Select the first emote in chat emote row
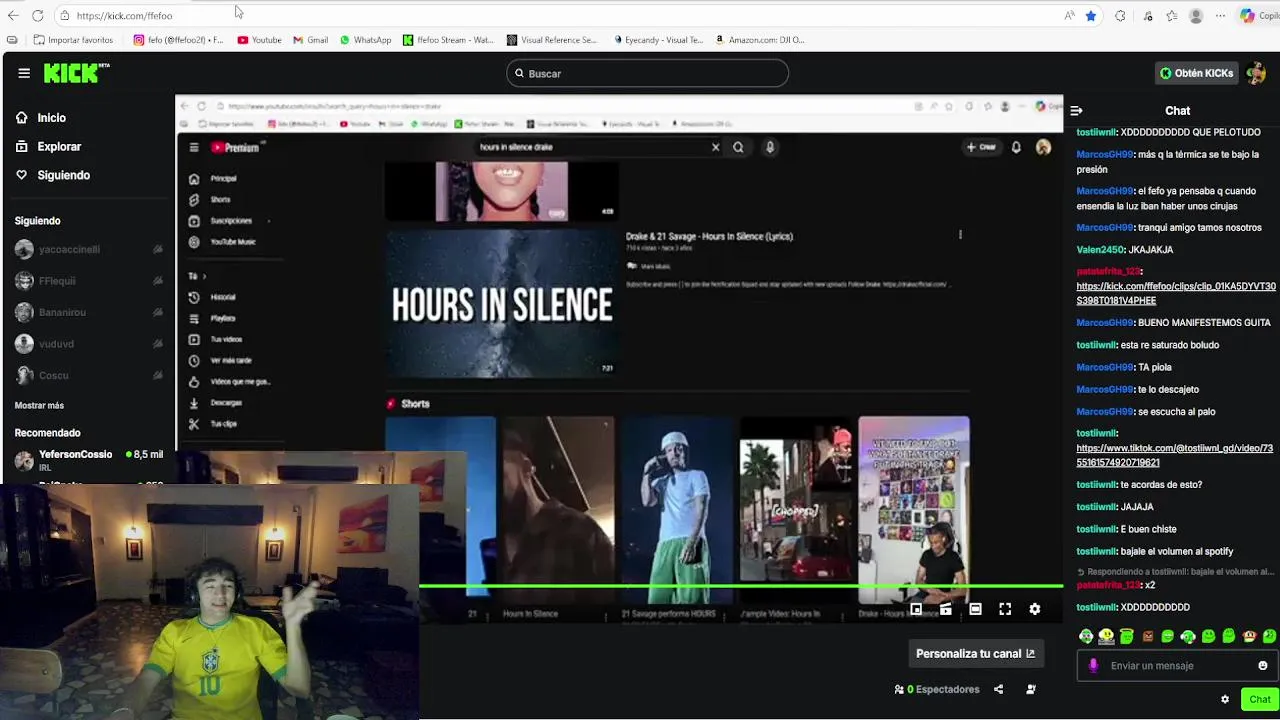This screenshot has width=1280, height=720. (1086, 636)
